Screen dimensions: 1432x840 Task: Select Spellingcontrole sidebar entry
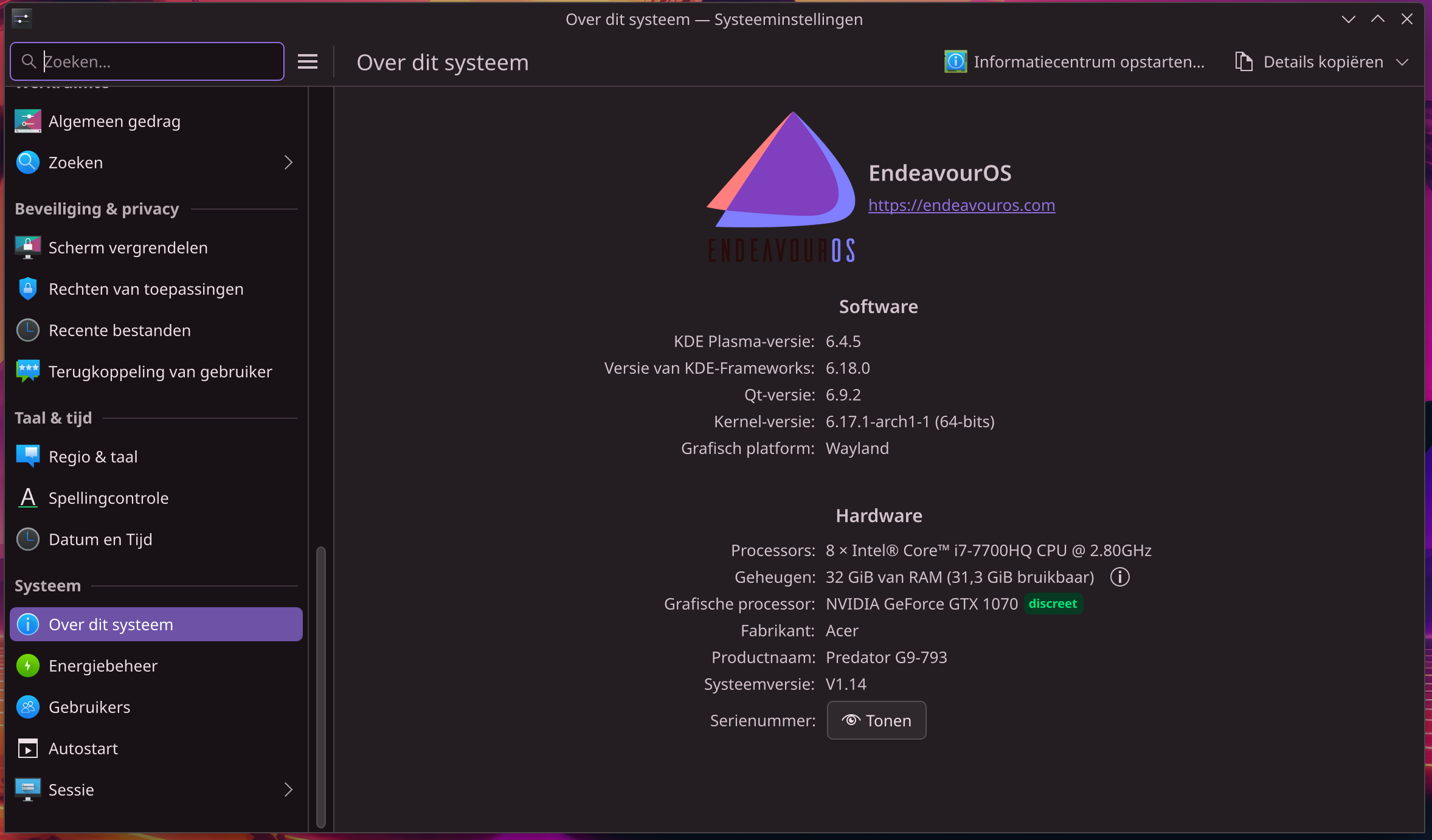click(108, 498)
